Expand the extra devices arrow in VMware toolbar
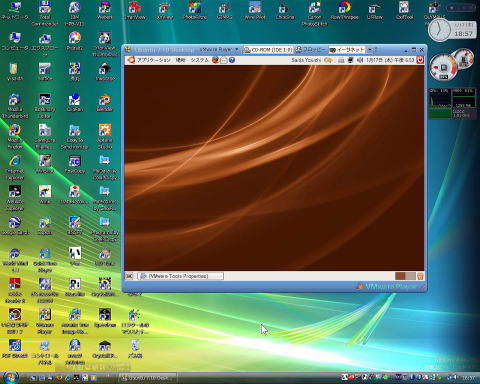Viewport: 480px width, 384px height. [x=370, y=50]
